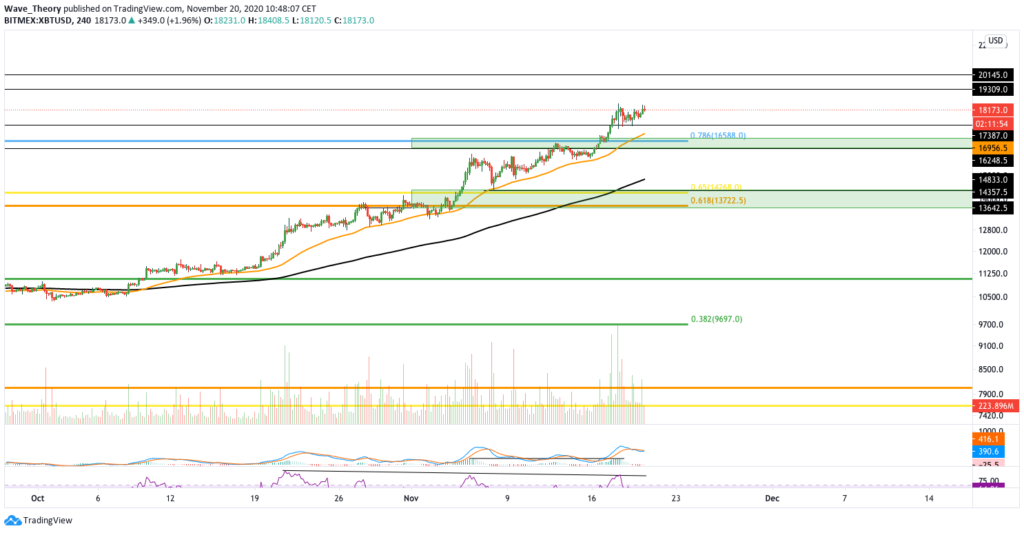Select the orange 16956.5 moving average label

[993, 148]
